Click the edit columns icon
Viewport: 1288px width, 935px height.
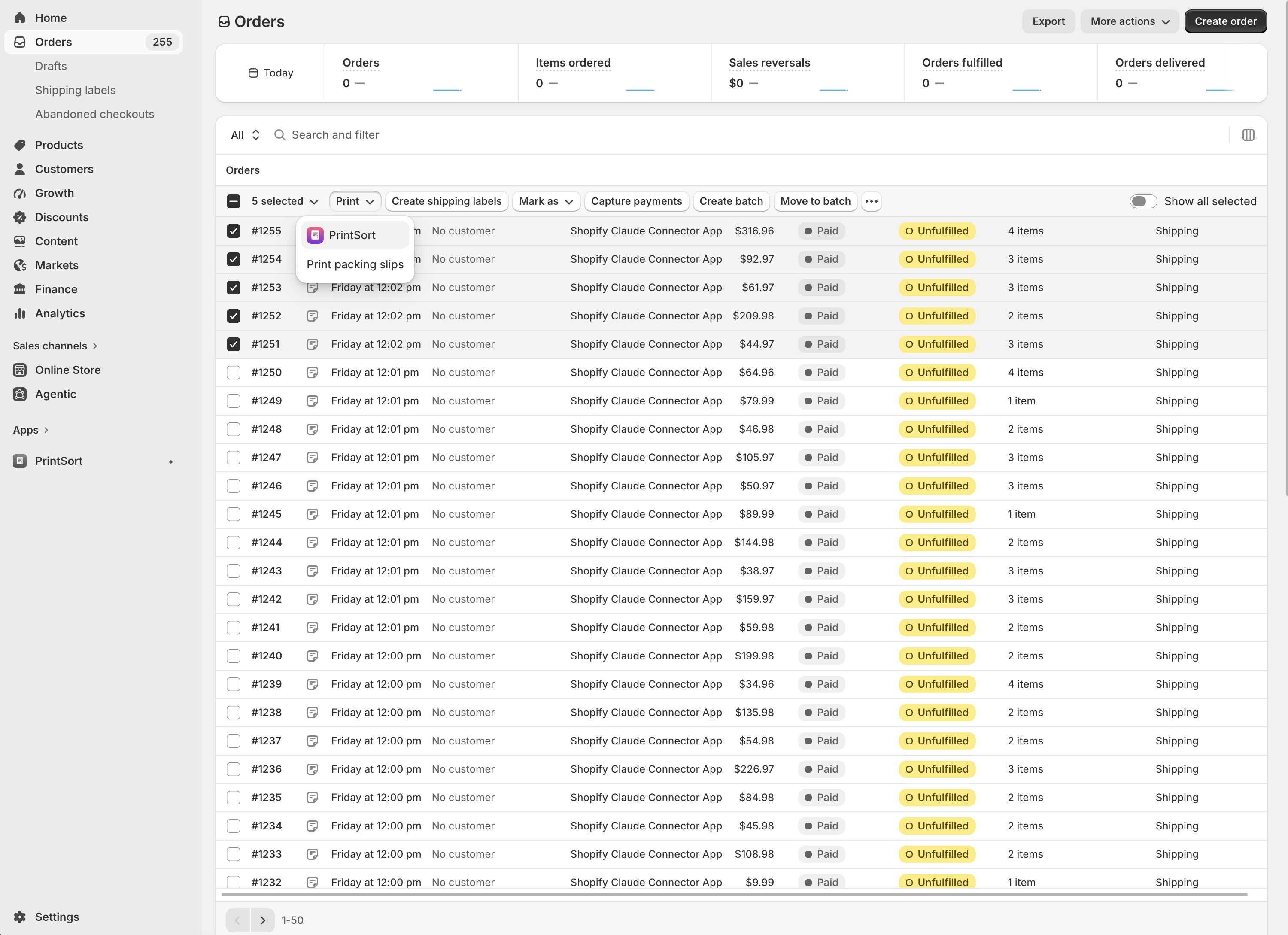(1248, 135)
